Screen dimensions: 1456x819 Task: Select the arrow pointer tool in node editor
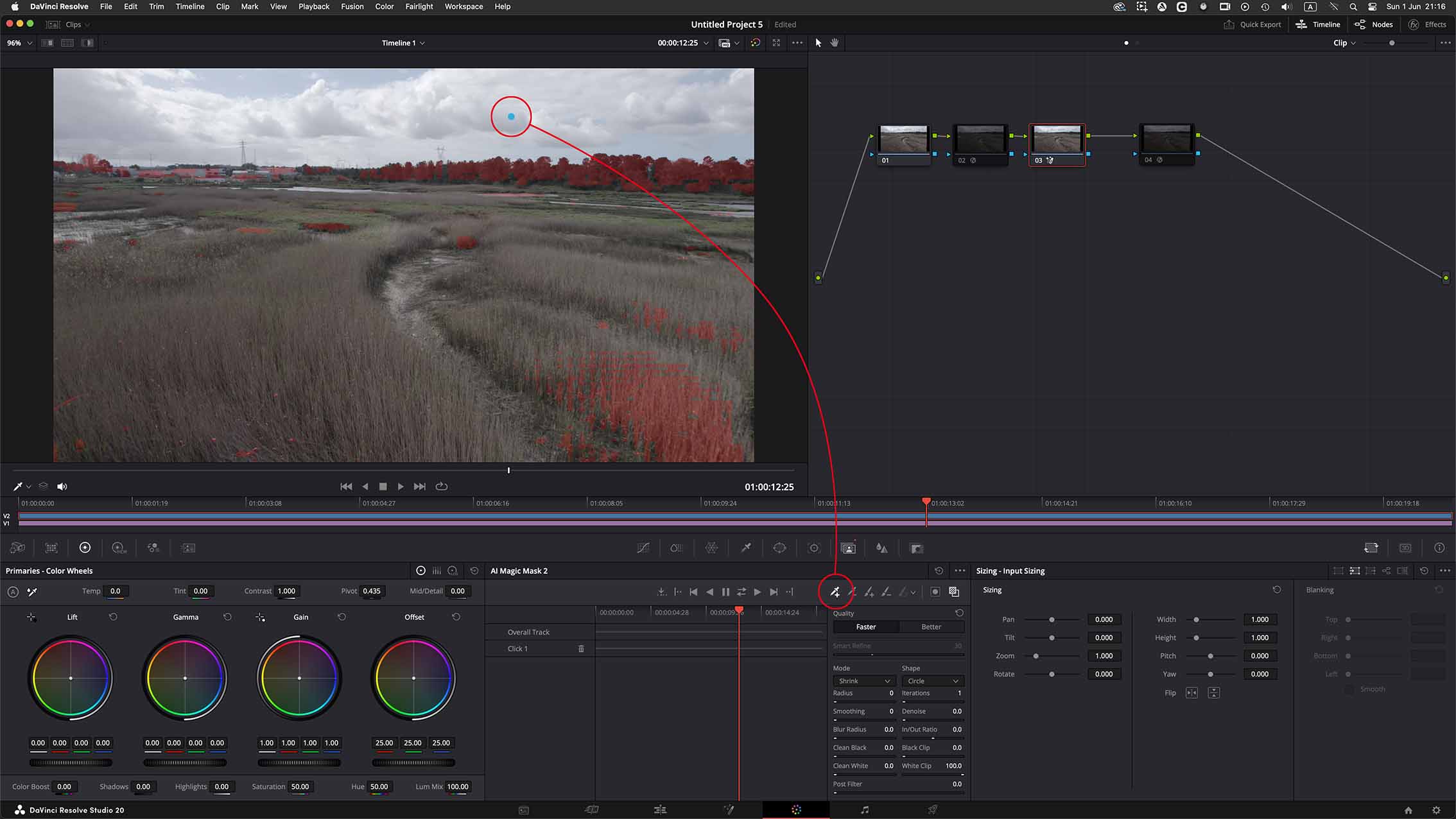click(818, 43)
